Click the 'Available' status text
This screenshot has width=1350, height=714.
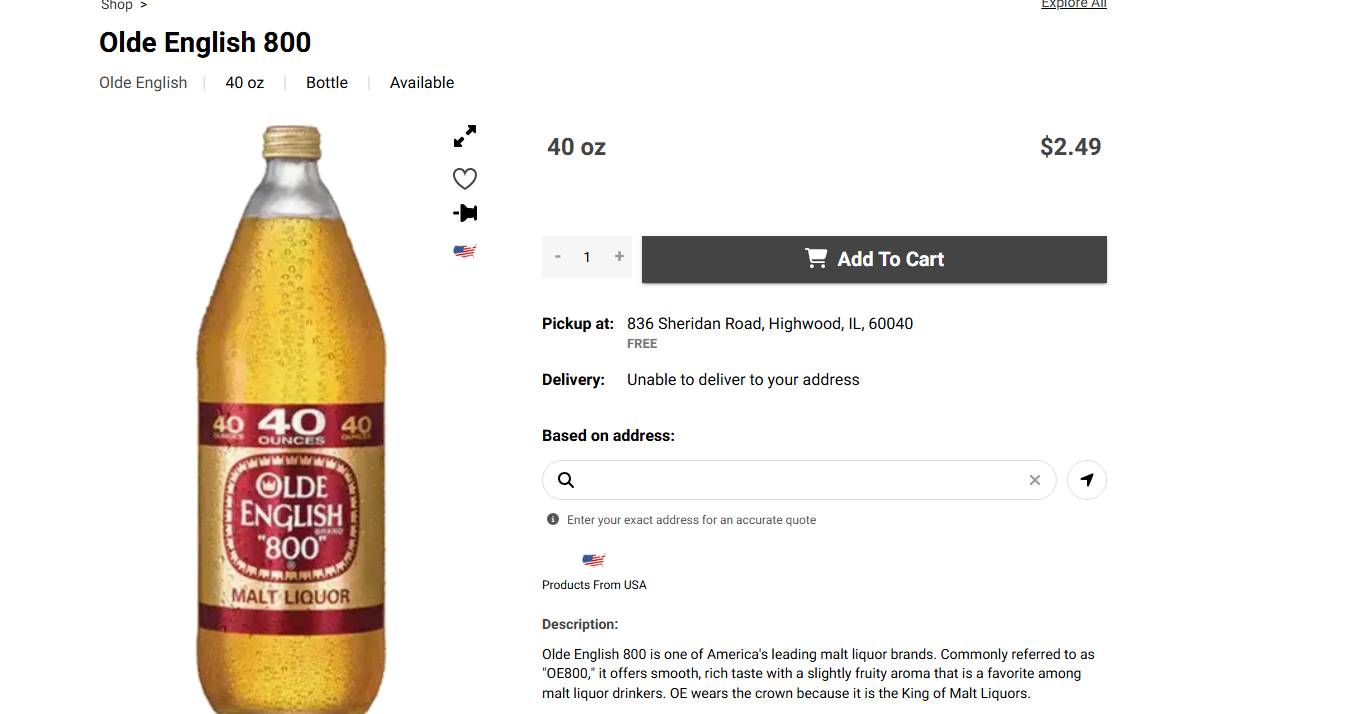click(x=422, y=83)
